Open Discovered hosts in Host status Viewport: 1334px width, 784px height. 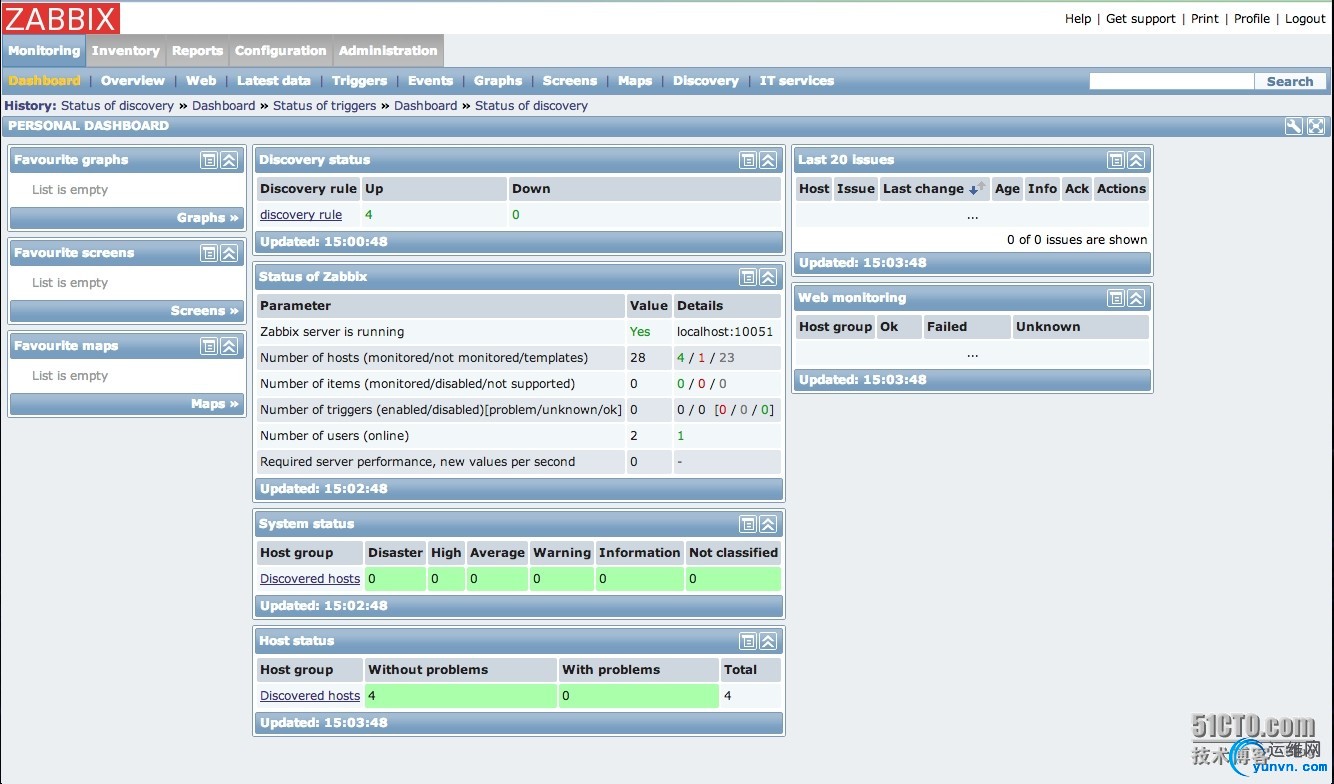pyautogui.click(x=310, y=696)
